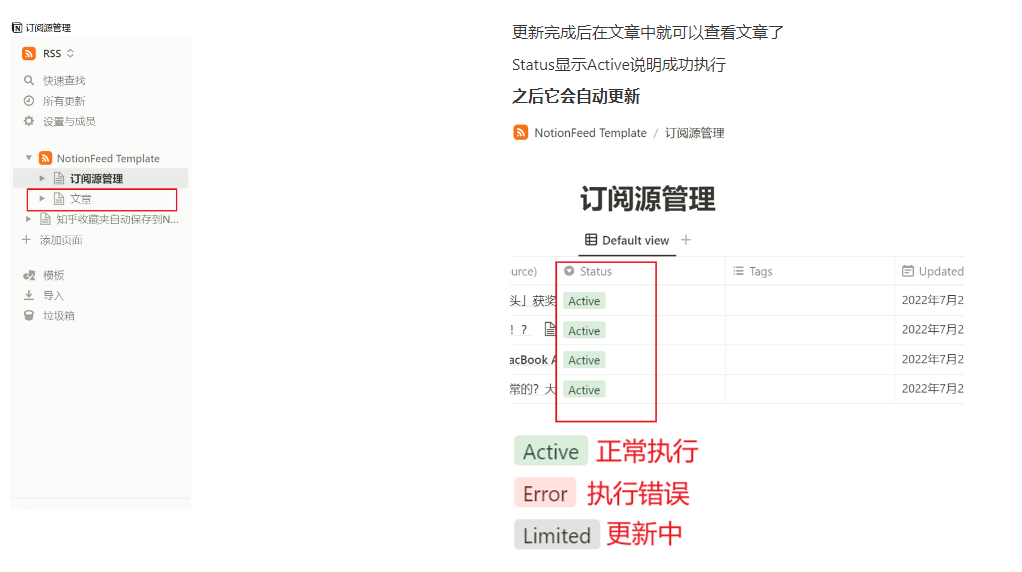Screen dimensions: 1022x572
Task: Click the 设置与成员 gear icon
Action: pos(29,121)
